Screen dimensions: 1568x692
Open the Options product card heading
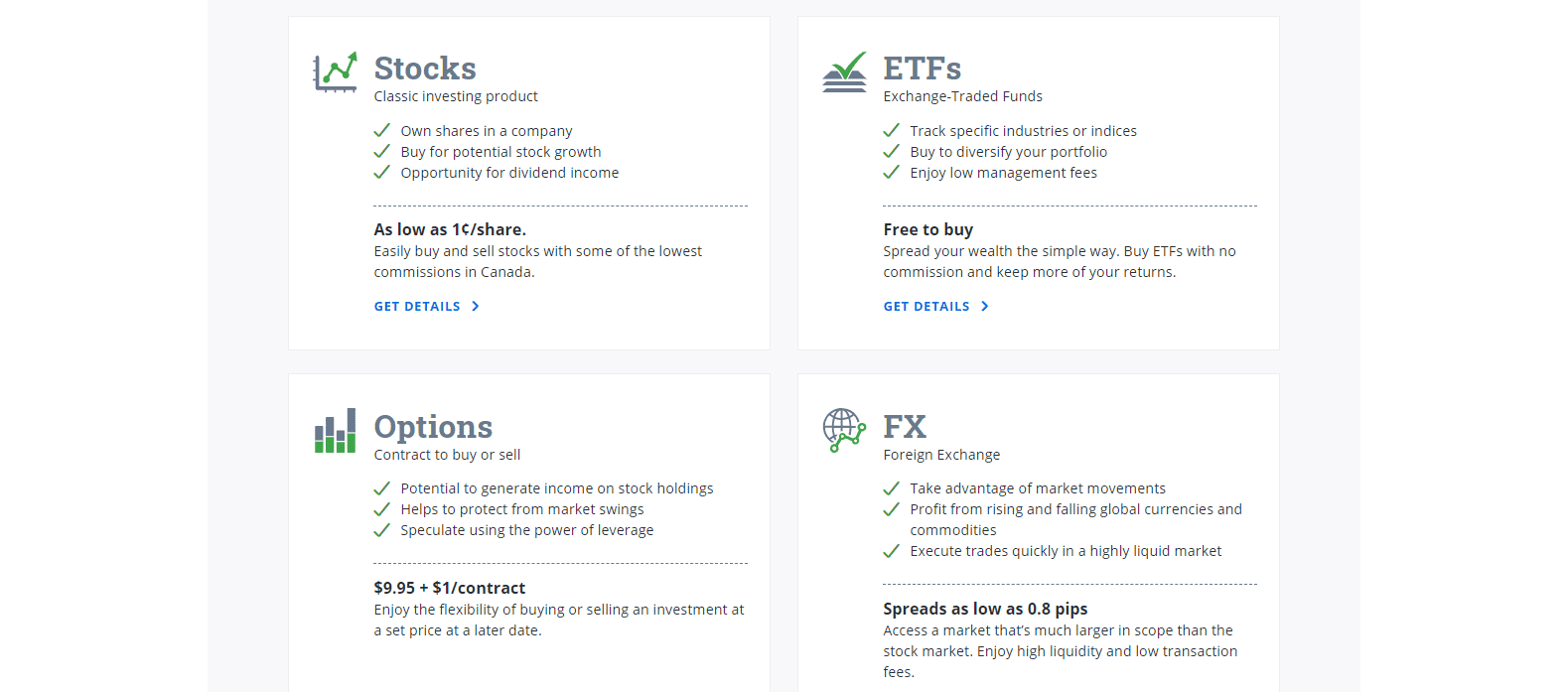coord(433,426)
